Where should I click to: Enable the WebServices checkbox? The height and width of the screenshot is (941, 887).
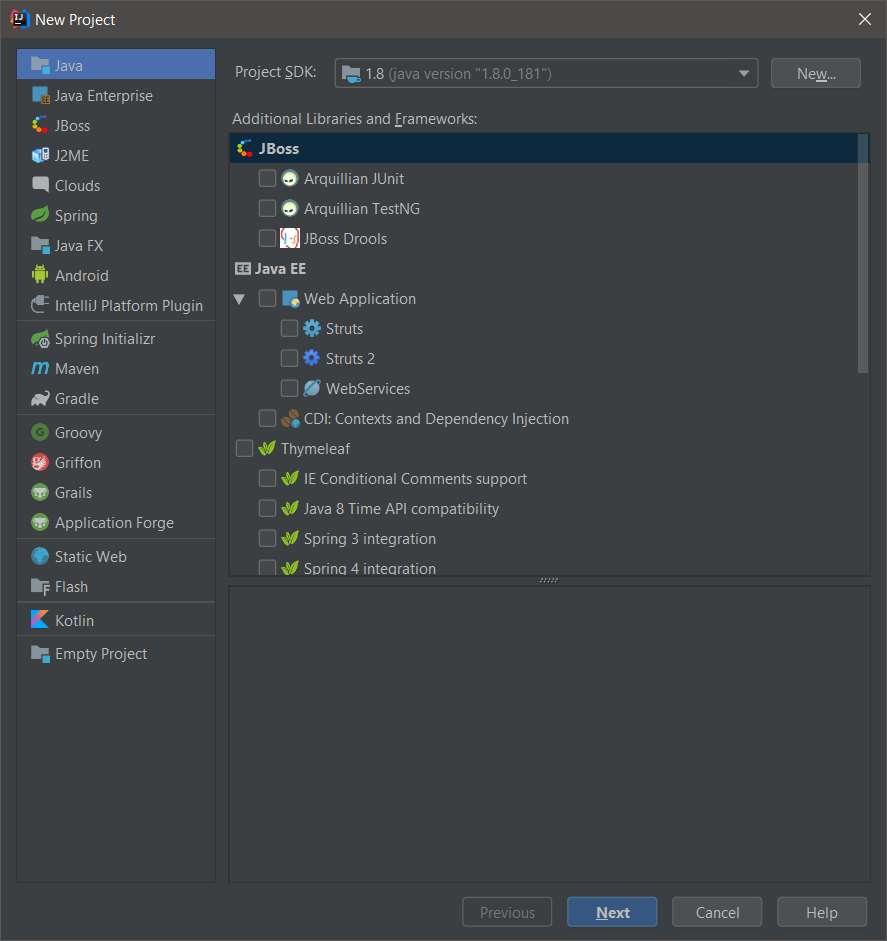tap(289, 388)
